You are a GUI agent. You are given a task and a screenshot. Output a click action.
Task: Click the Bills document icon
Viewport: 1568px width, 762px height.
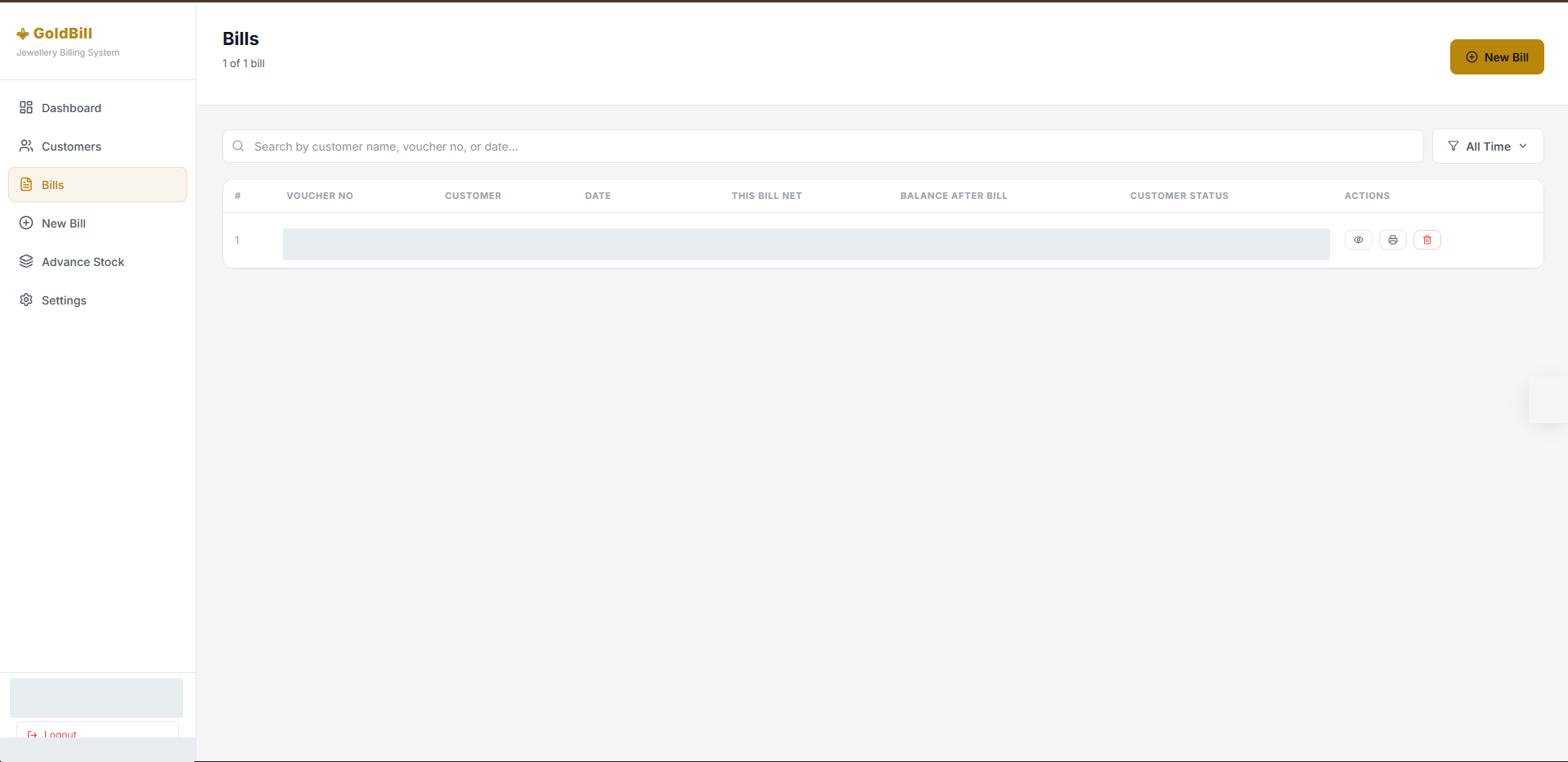26,185
